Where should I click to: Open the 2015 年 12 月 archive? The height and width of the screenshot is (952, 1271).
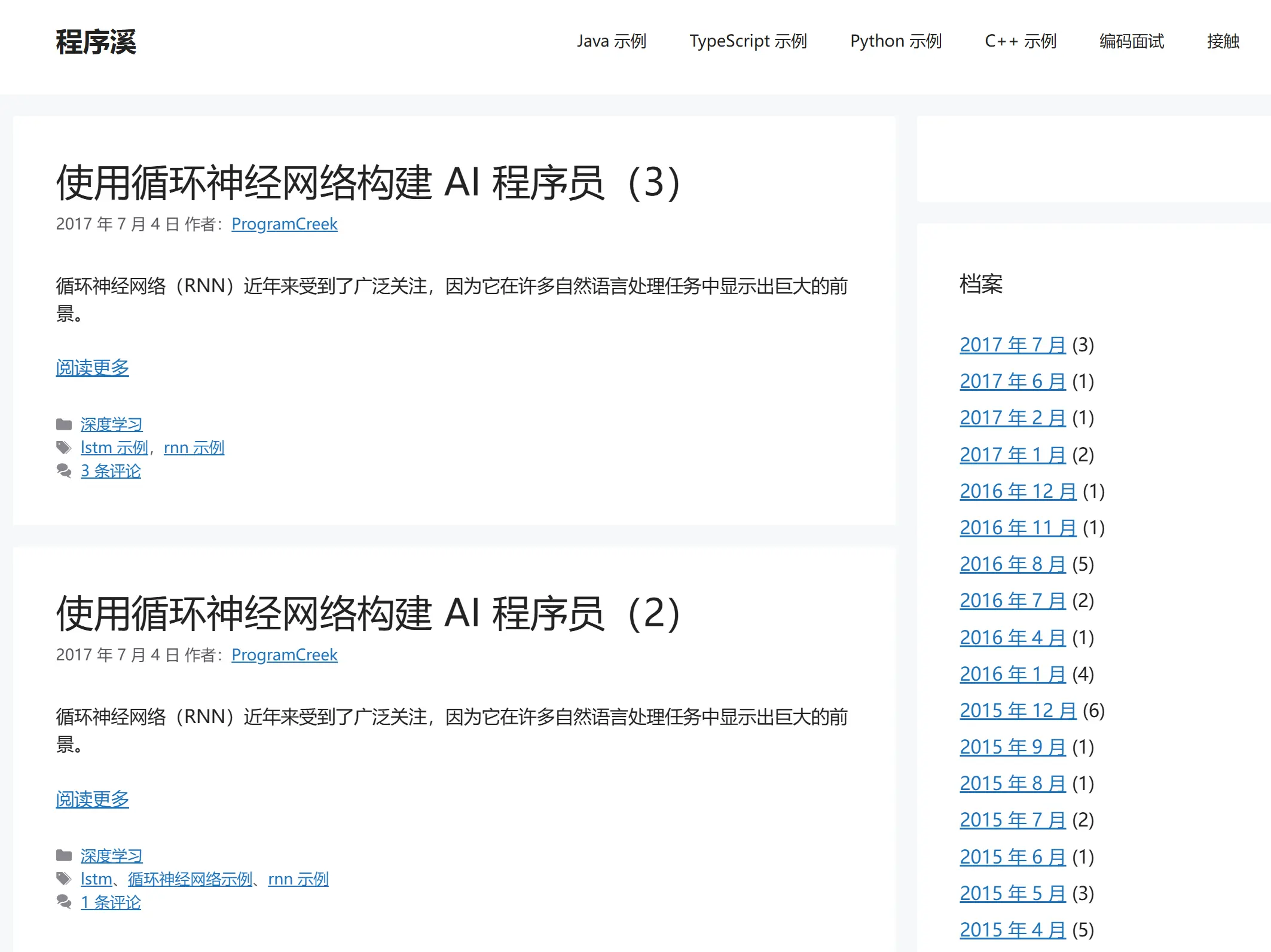[x=1018, y=711]
